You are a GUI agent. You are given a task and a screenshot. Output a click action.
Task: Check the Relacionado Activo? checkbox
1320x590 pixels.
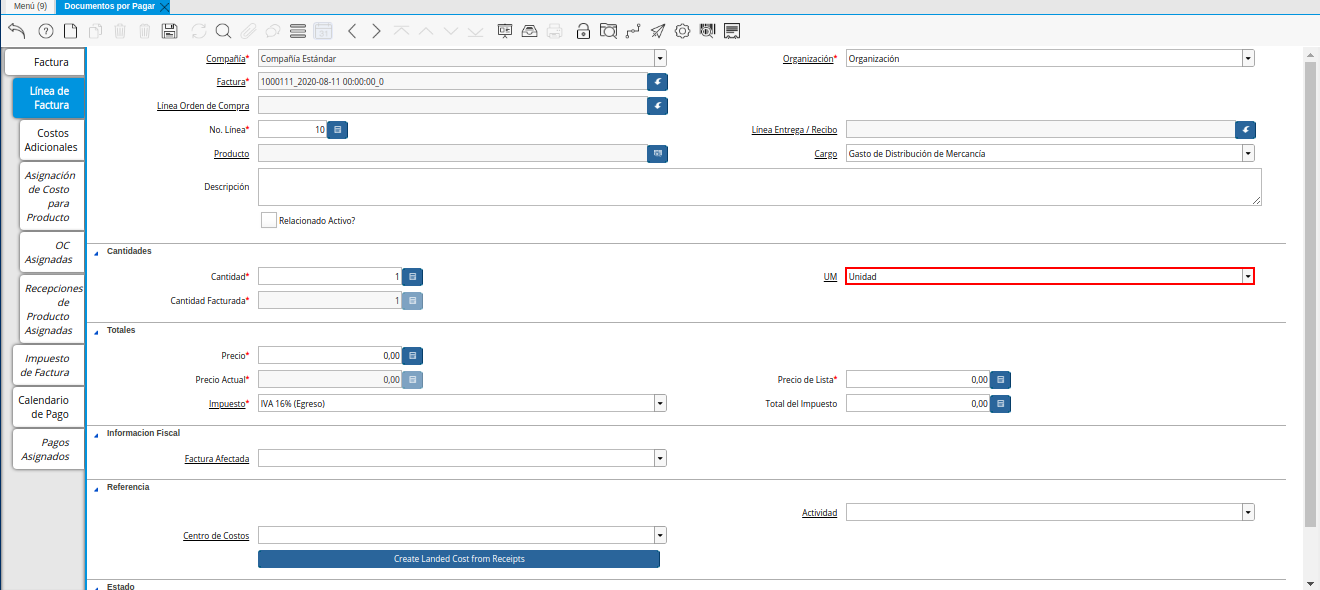coord(268,220)
